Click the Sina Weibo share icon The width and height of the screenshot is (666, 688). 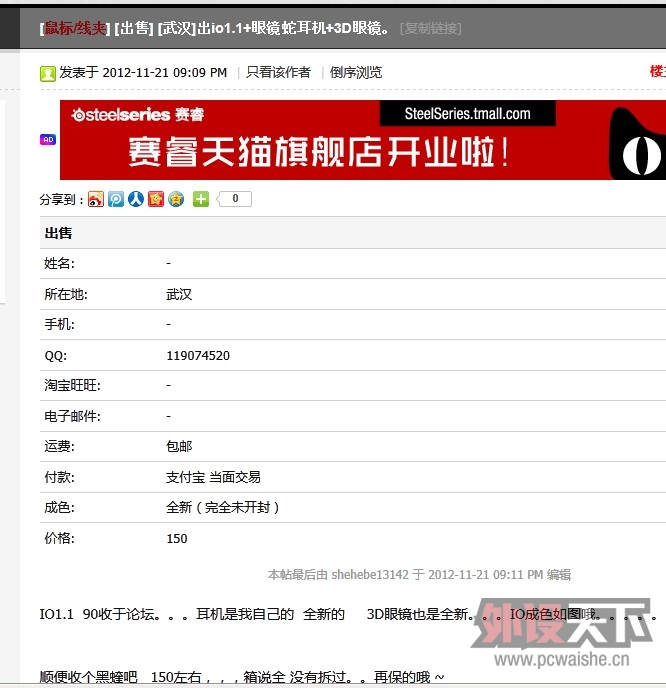[96, 199]
